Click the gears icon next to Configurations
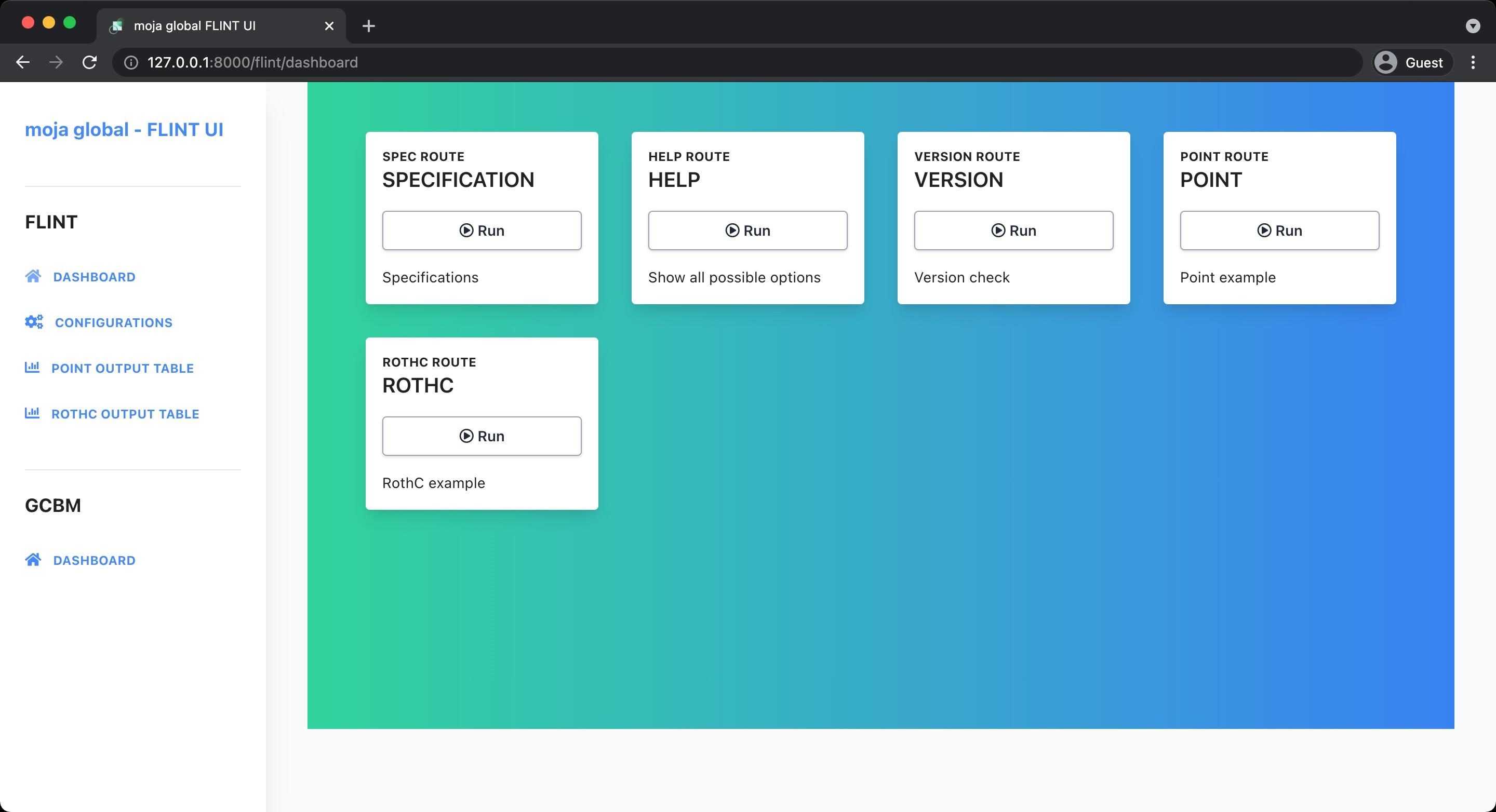1496x812 pixels. pos(34,322)
